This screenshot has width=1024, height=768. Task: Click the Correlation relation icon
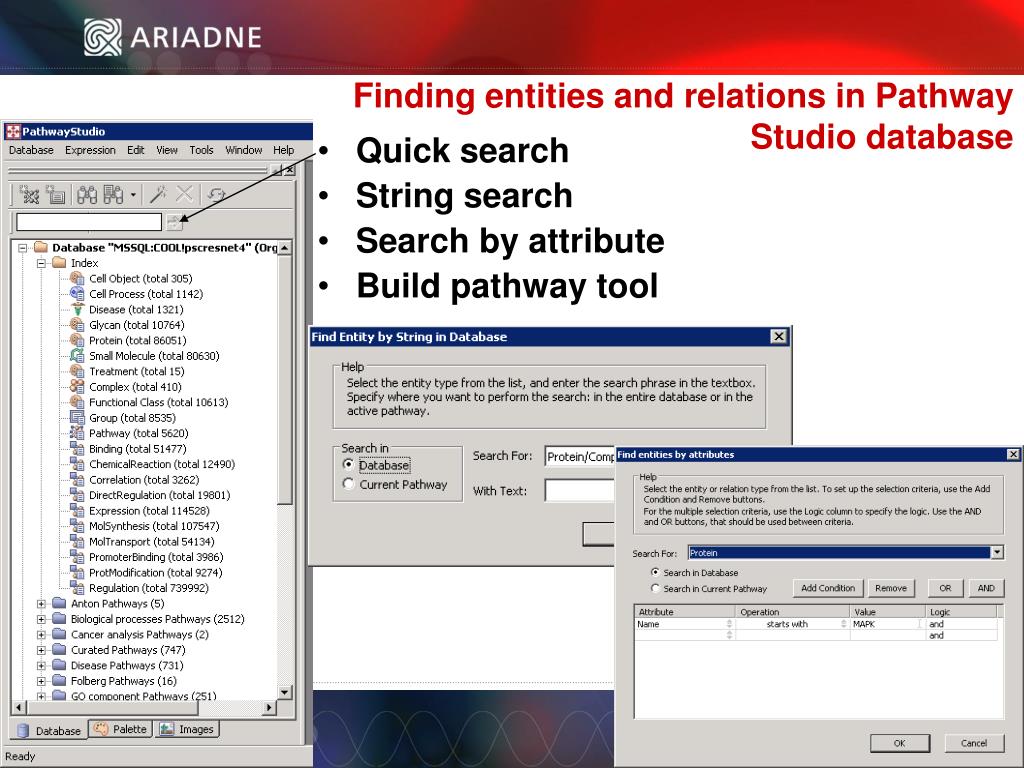(77, 479)
